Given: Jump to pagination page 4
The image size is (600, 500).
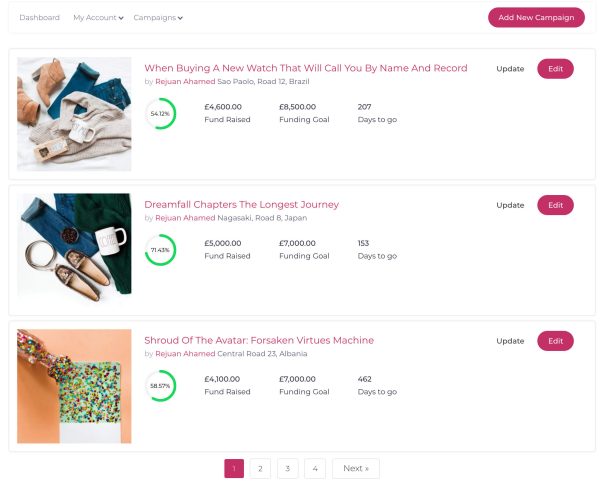Looking at the screenshot, I should (314, 468).
